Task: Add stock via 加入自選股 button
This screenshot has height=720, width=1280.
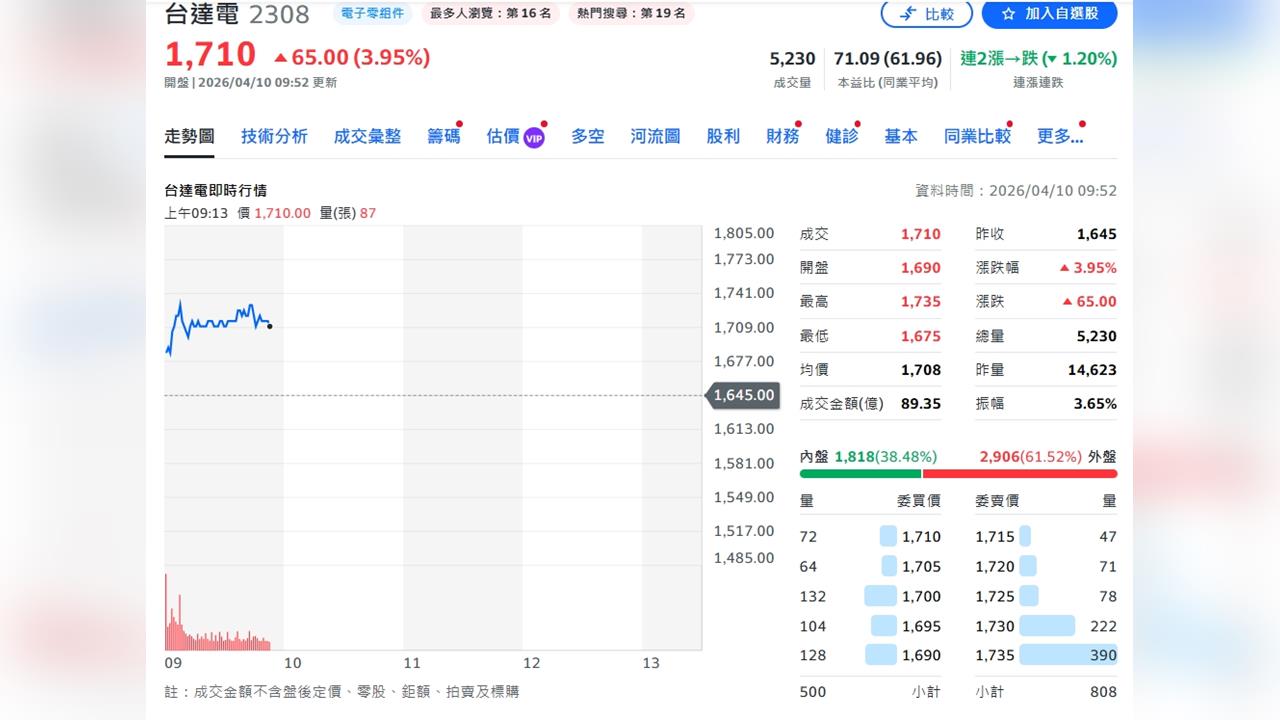Action: pyautogui.click(x=1049, y=14)
